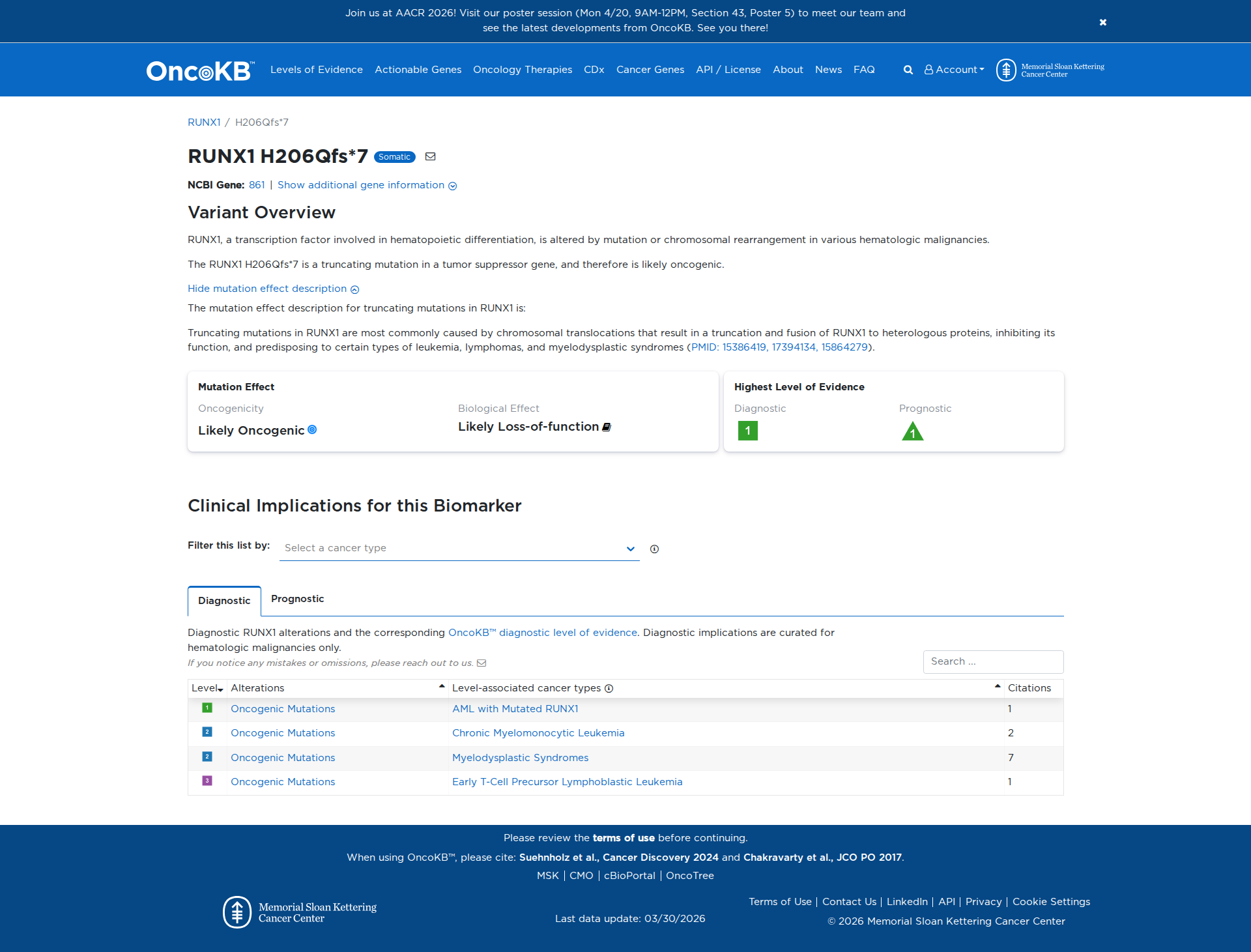Go to Actionable Genes page
The image size is (1251, 952).
(x=418, y=70)
